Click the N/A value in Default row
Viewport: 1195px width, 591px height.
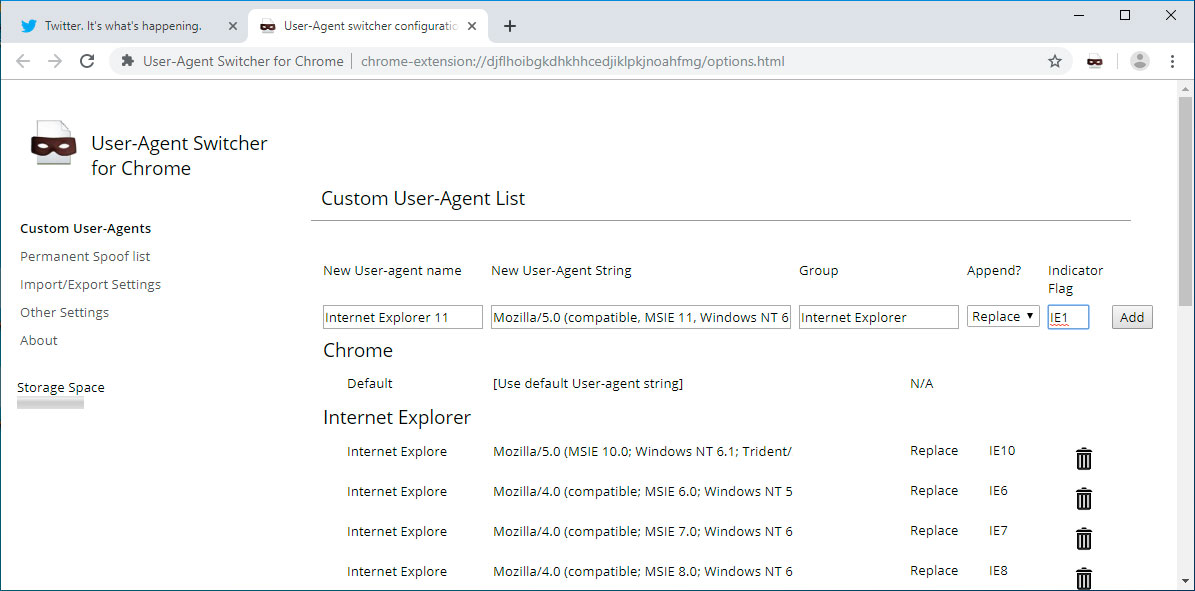point(921,384)
